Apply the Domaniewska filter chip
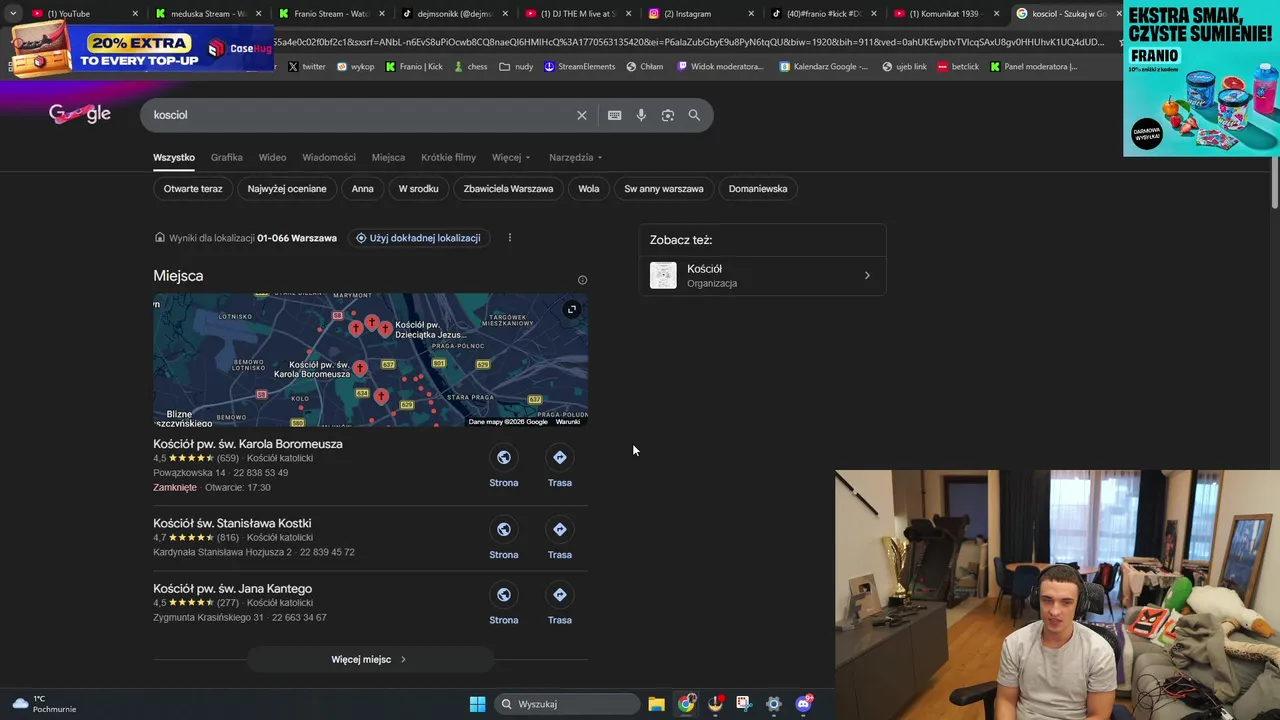This screenshot has height=720, width=1280. (x=758, y=188)
